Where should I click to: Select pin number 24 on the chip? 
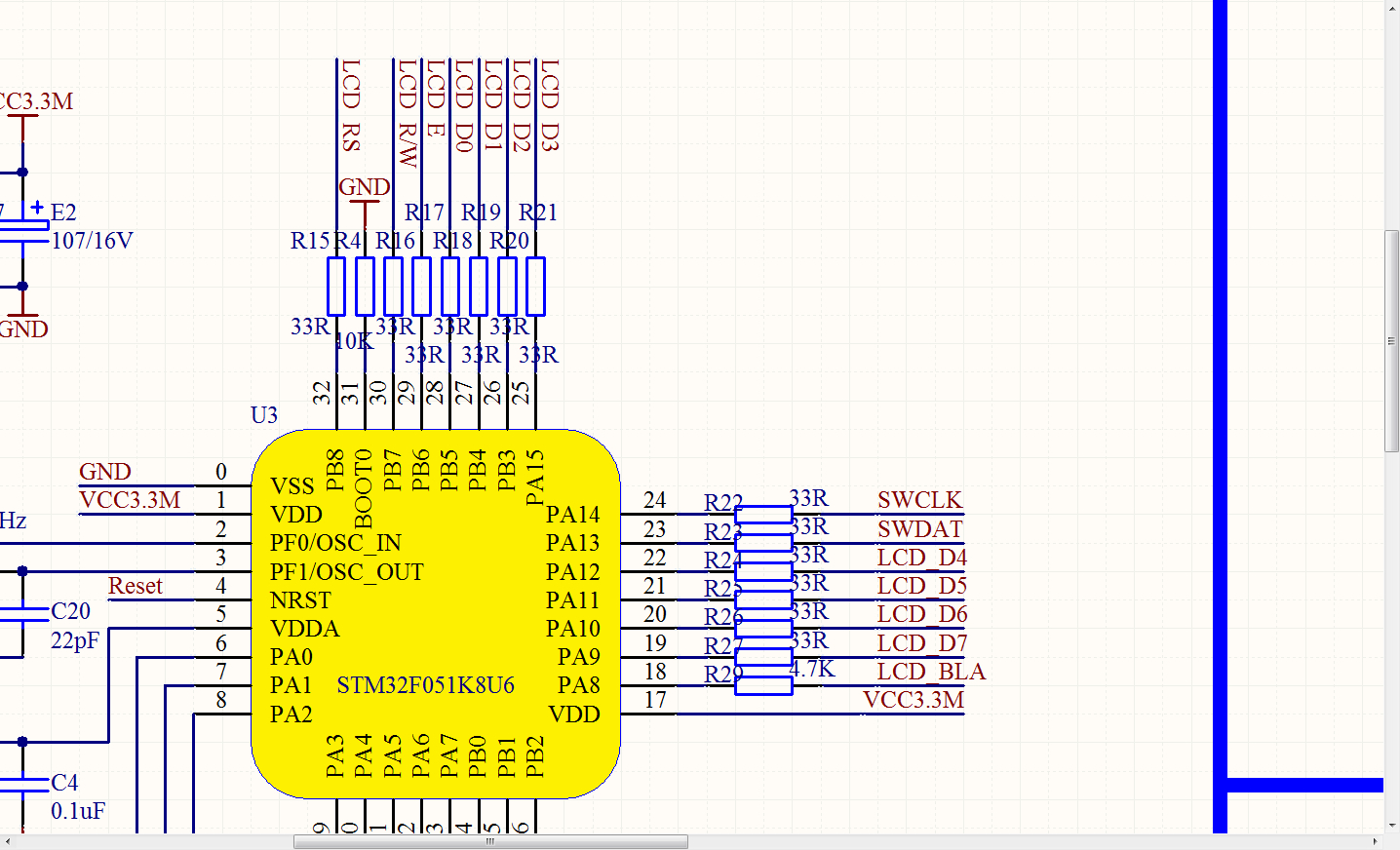[x=655, y=501]
